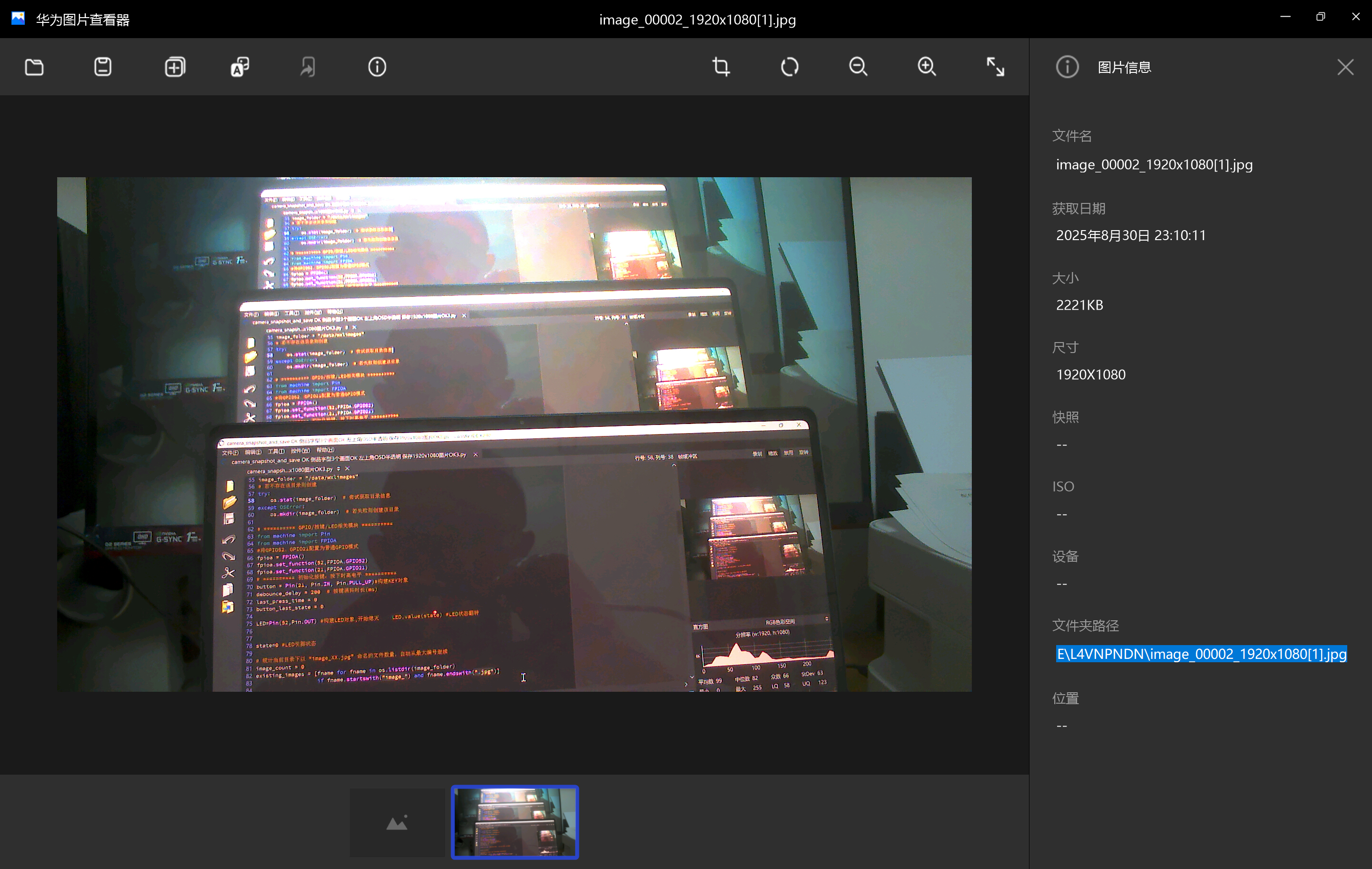Screen dimensions: 1372x869
Task: Click the highlighted folder path text
Action: pos(1201,654)
